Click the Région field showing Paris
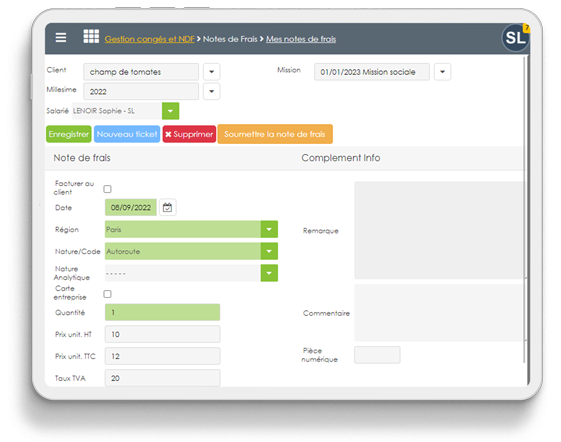Viewport: 561px width, 442px height. [183, 229]
